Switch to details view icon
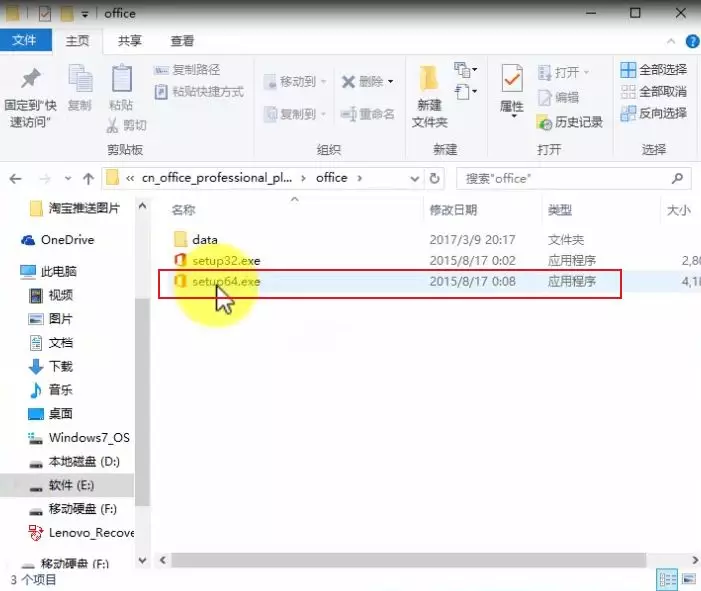The image size is (701, 591). (667, 579)
